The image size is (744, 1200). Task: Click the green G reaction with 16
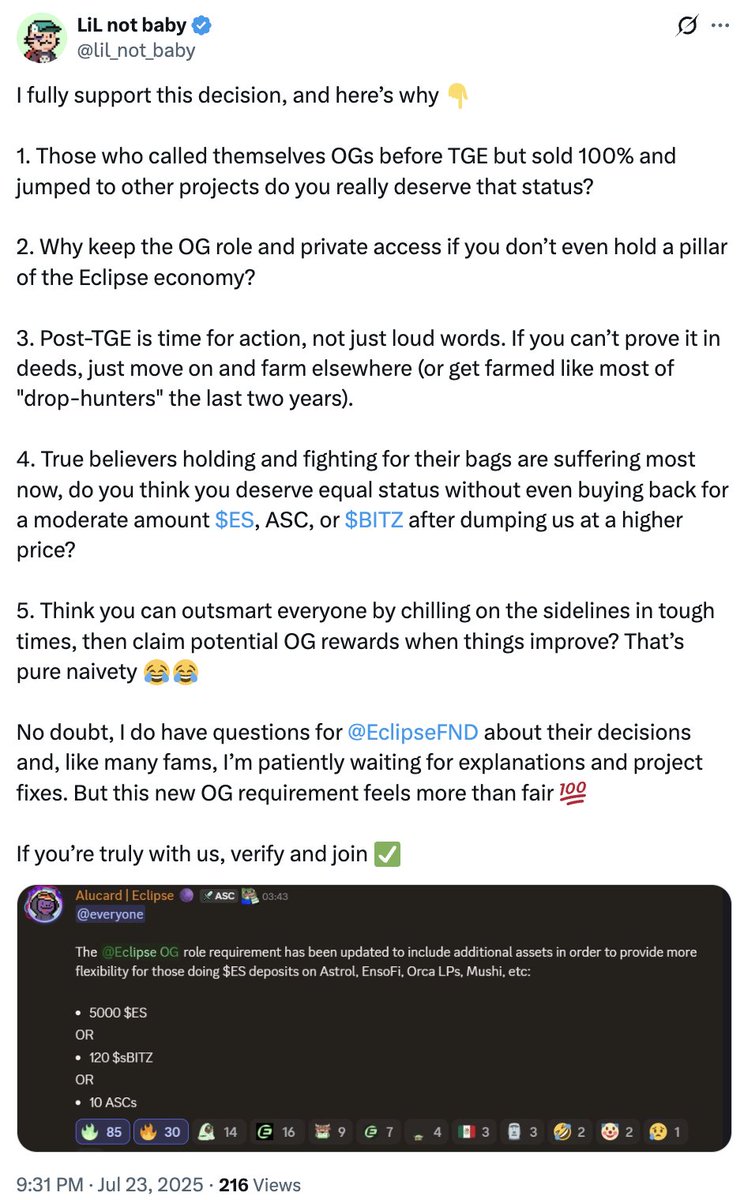point(276,1132)
